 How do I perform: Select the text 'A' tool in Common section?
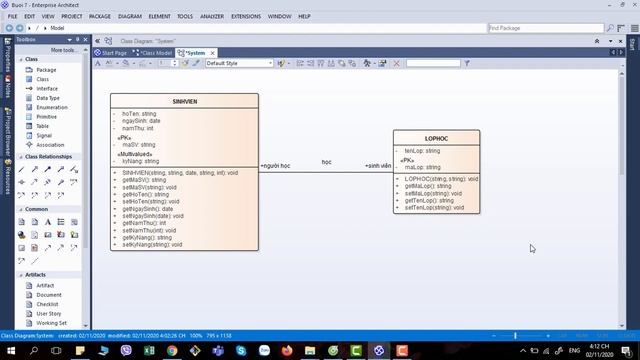48,222
